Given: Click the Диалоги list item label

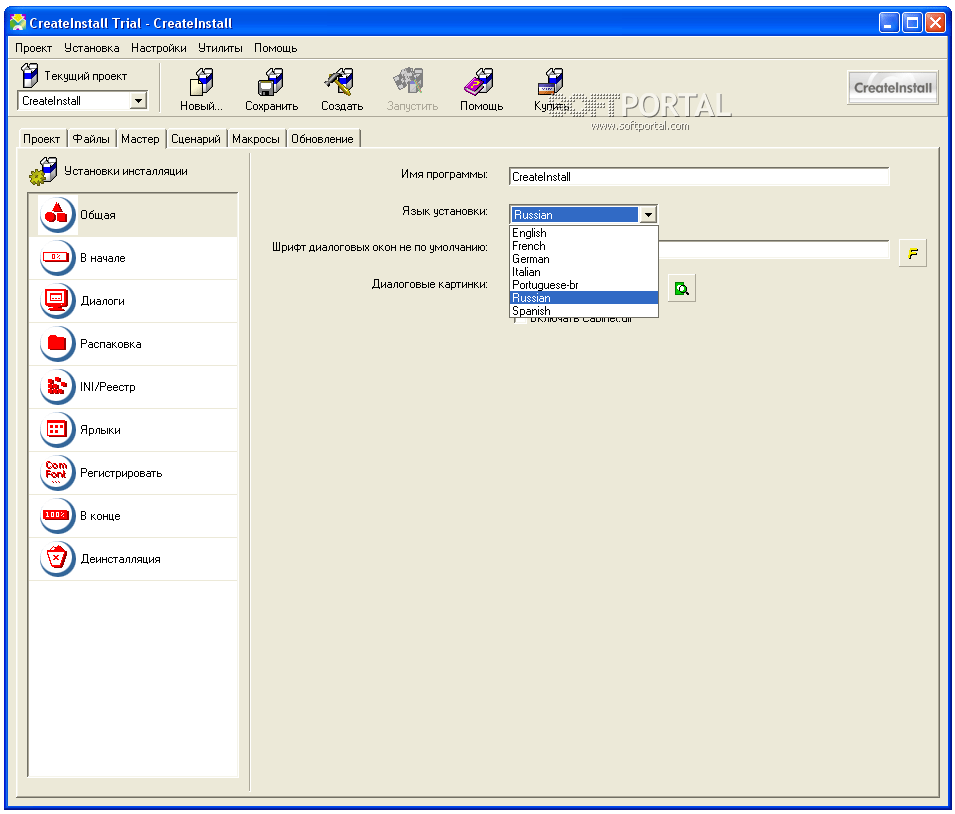Looking at the screenshot, I should tap(102, 301).
